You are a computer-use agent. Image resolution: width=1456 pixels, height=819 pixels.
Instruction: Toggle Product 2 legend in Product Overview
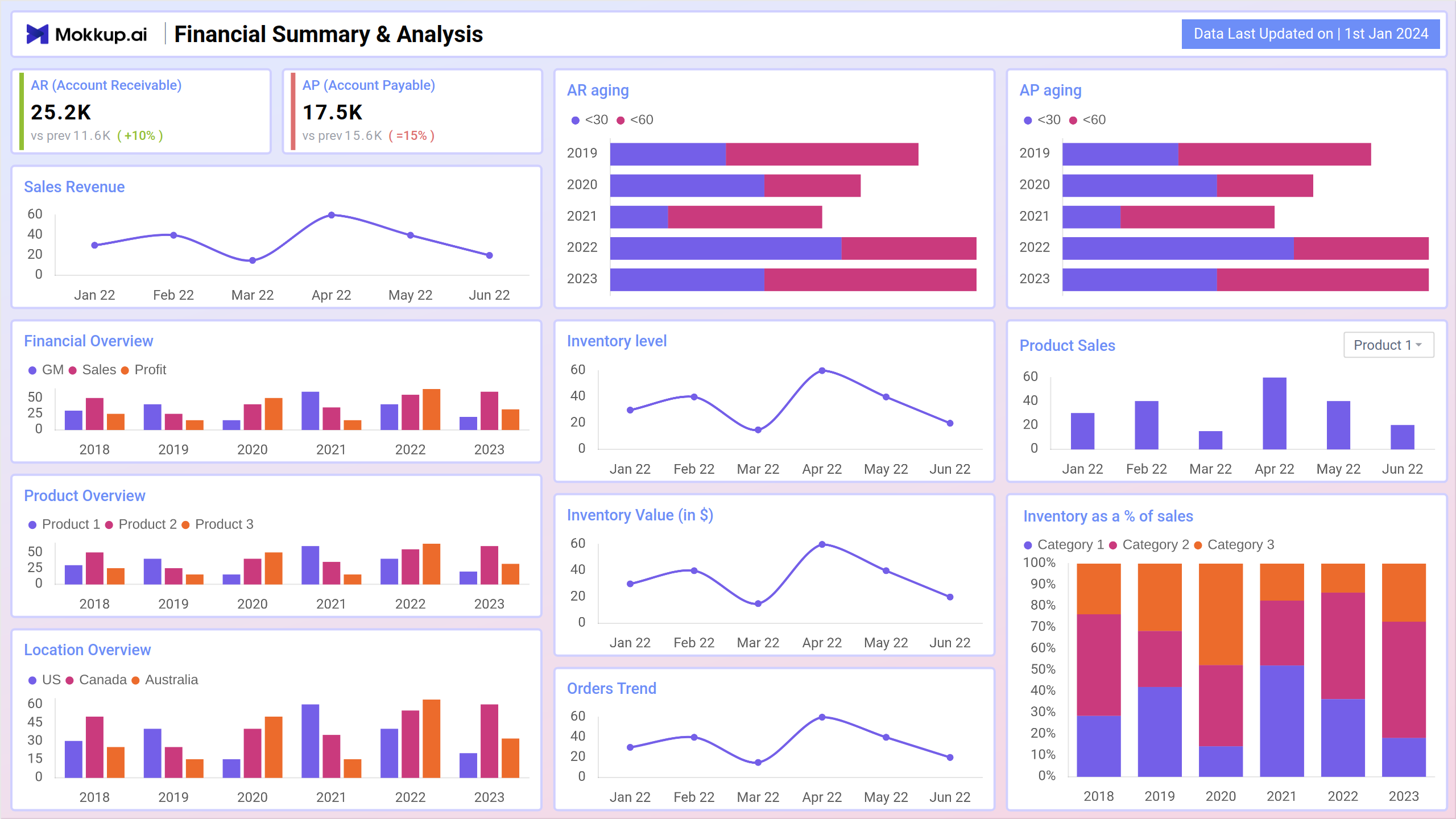tap(141, 524)
